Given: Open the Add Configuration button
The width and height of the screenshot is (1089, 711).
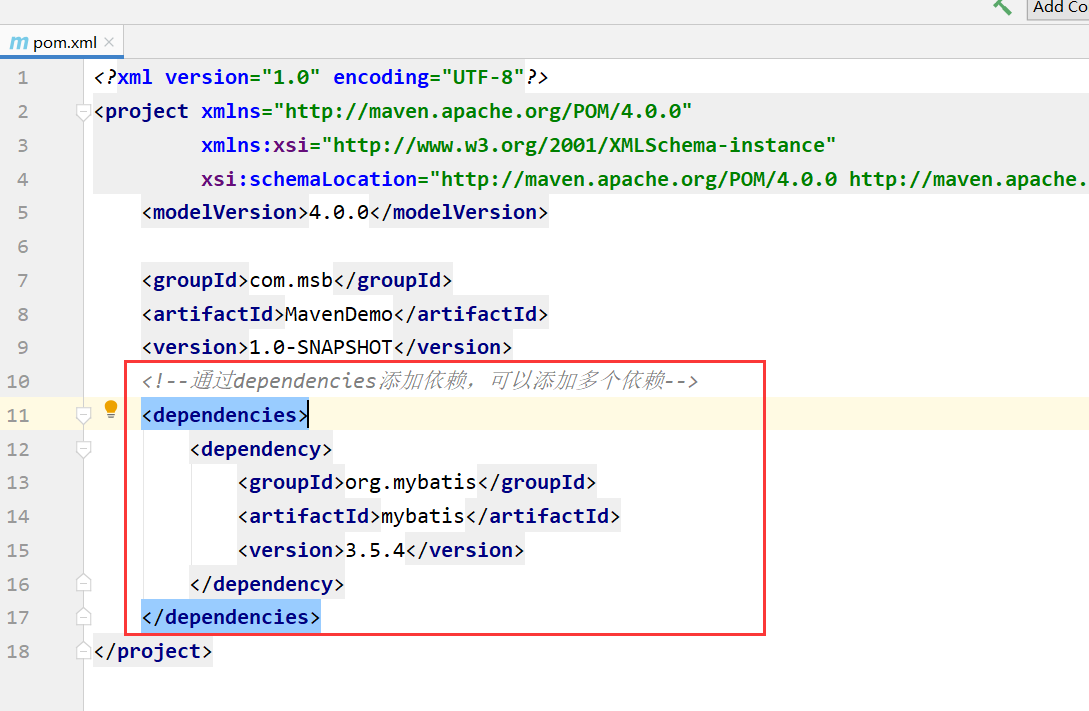Looking at the screenshot, I should coord(1058,8).
